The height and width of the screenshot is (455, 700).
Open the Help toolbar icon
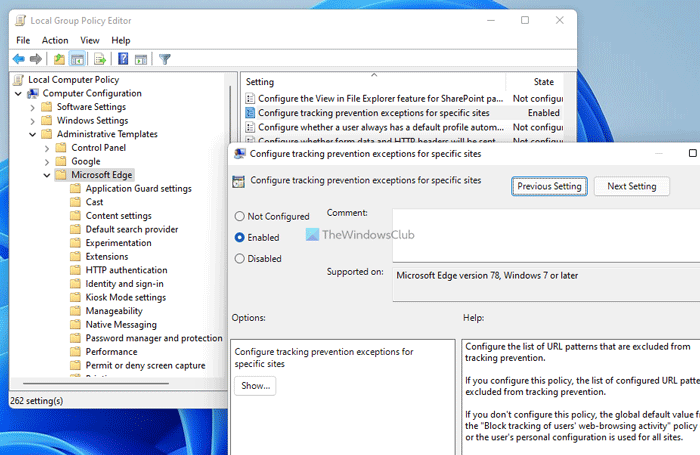123,58
